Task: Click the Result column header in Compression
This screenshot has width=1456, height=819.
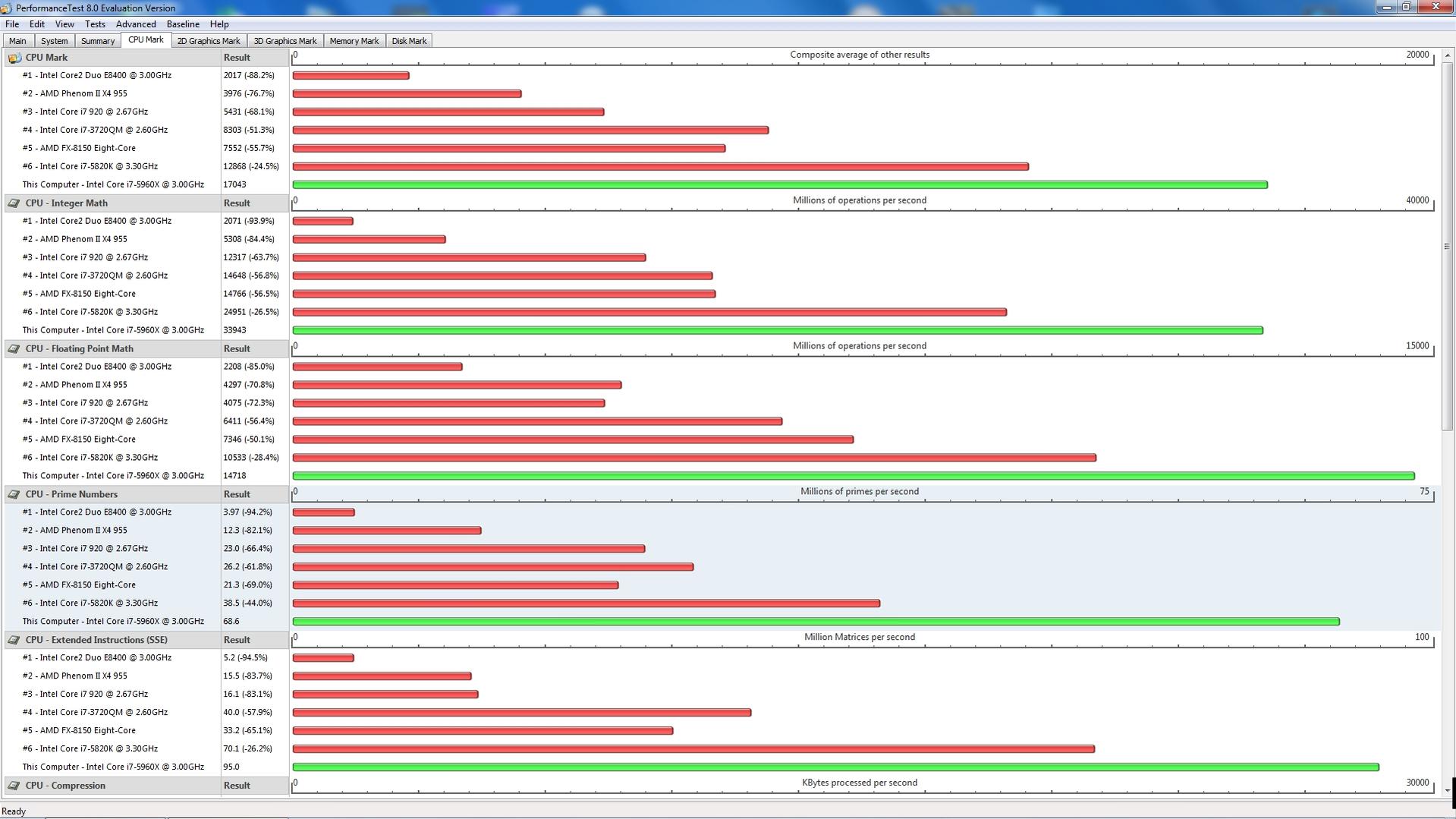Action: tap(254, 786)
